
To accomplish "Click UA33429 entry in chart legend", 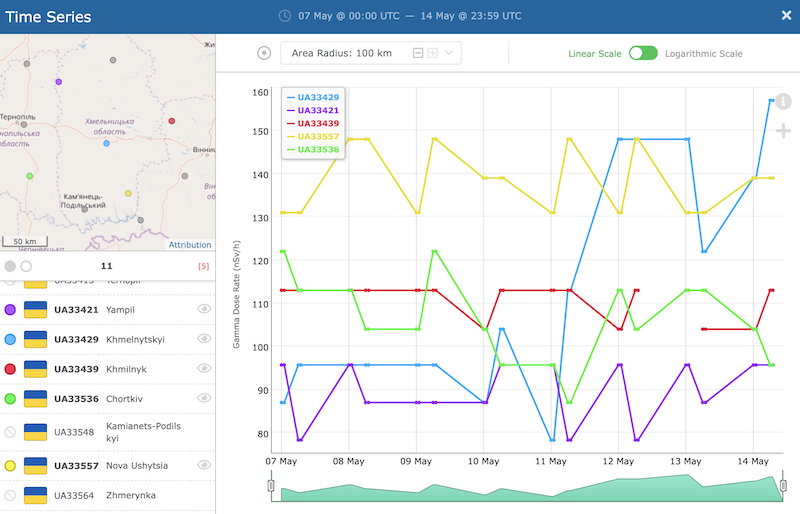I will point(313,97).
